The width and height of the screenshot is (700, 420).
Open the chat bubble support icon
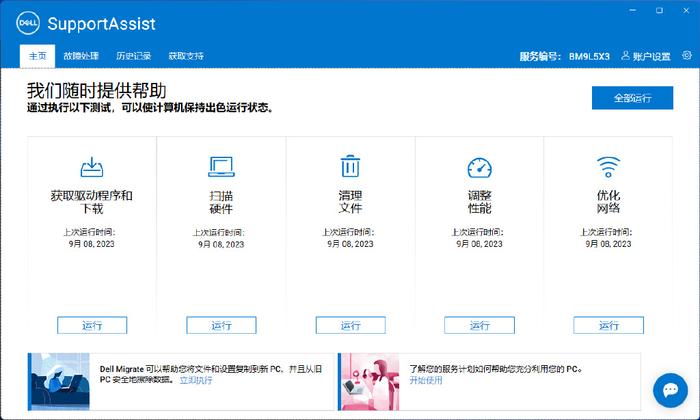(670, 391)
